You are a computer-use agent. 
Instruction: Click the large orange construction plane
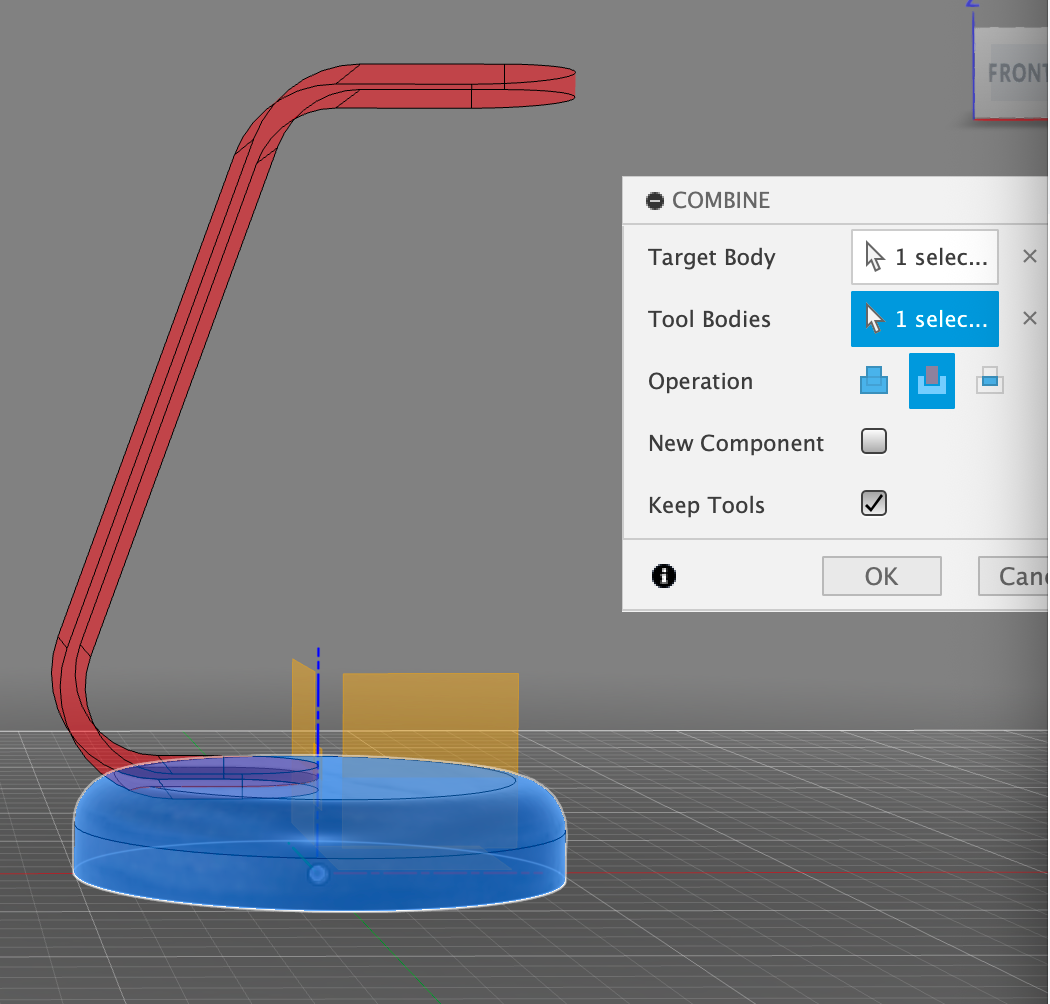pyautogui.click(x=430, y=720)
